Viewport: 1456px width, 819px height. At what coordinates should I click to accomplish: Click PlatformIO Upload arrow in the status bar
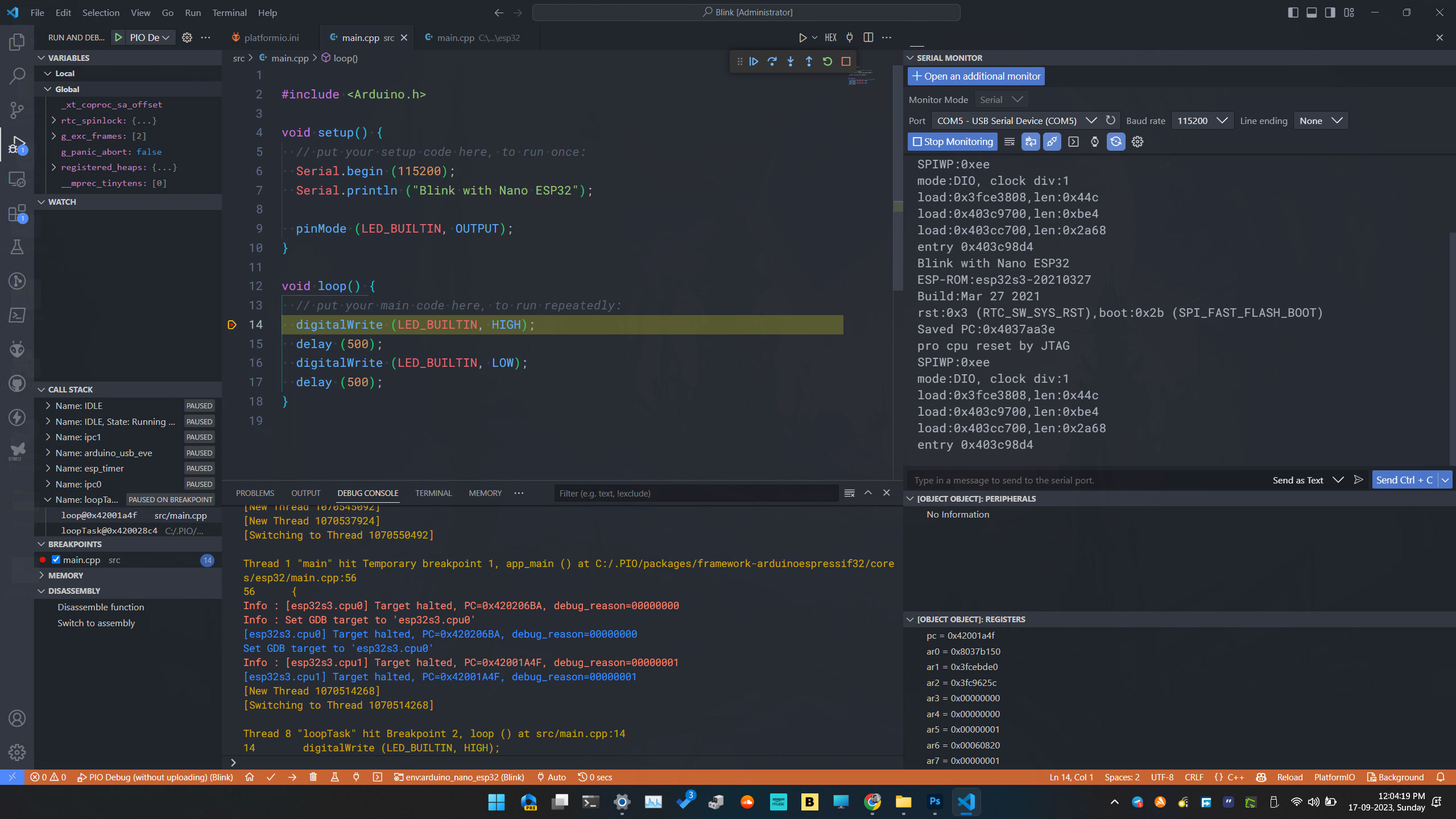pos(292,777)
